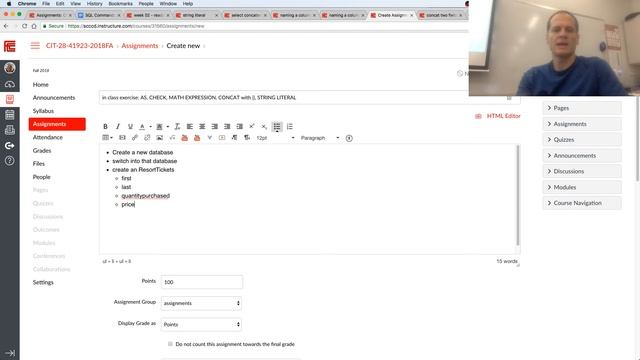Expand the Pages section in the sidebar
The width and height of the screenshot is (640, 360).
point(582,108)
